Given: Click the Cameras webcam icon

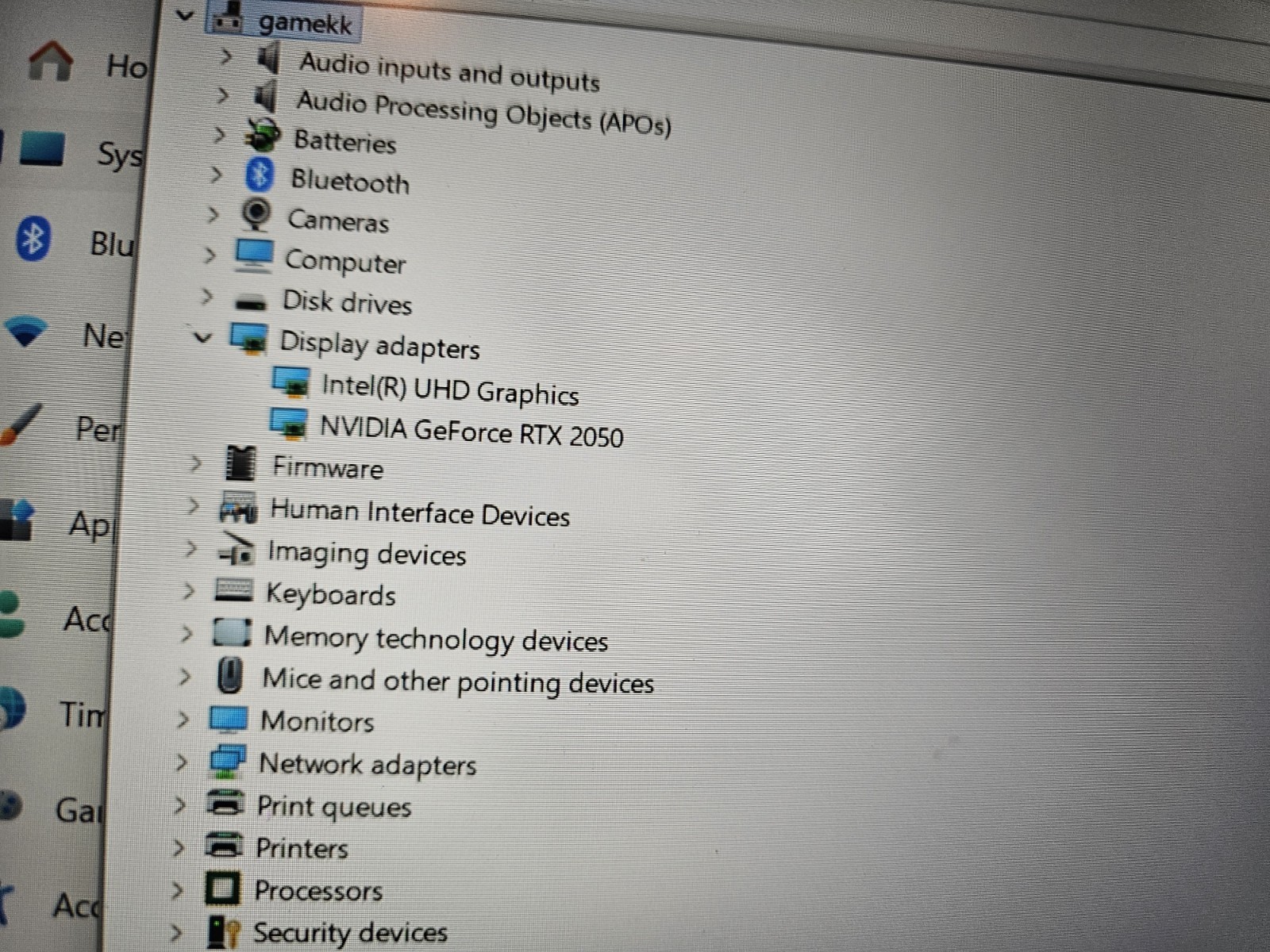Looking at the screenshot, I should click(x=256, y=214).
